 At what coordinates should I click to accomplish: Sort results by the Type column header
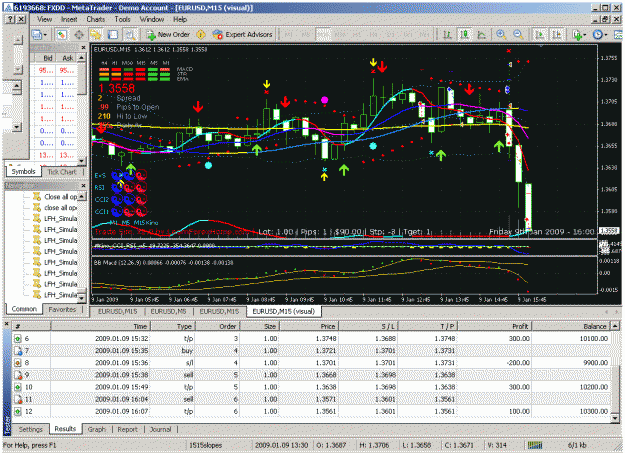click(173, 326)
